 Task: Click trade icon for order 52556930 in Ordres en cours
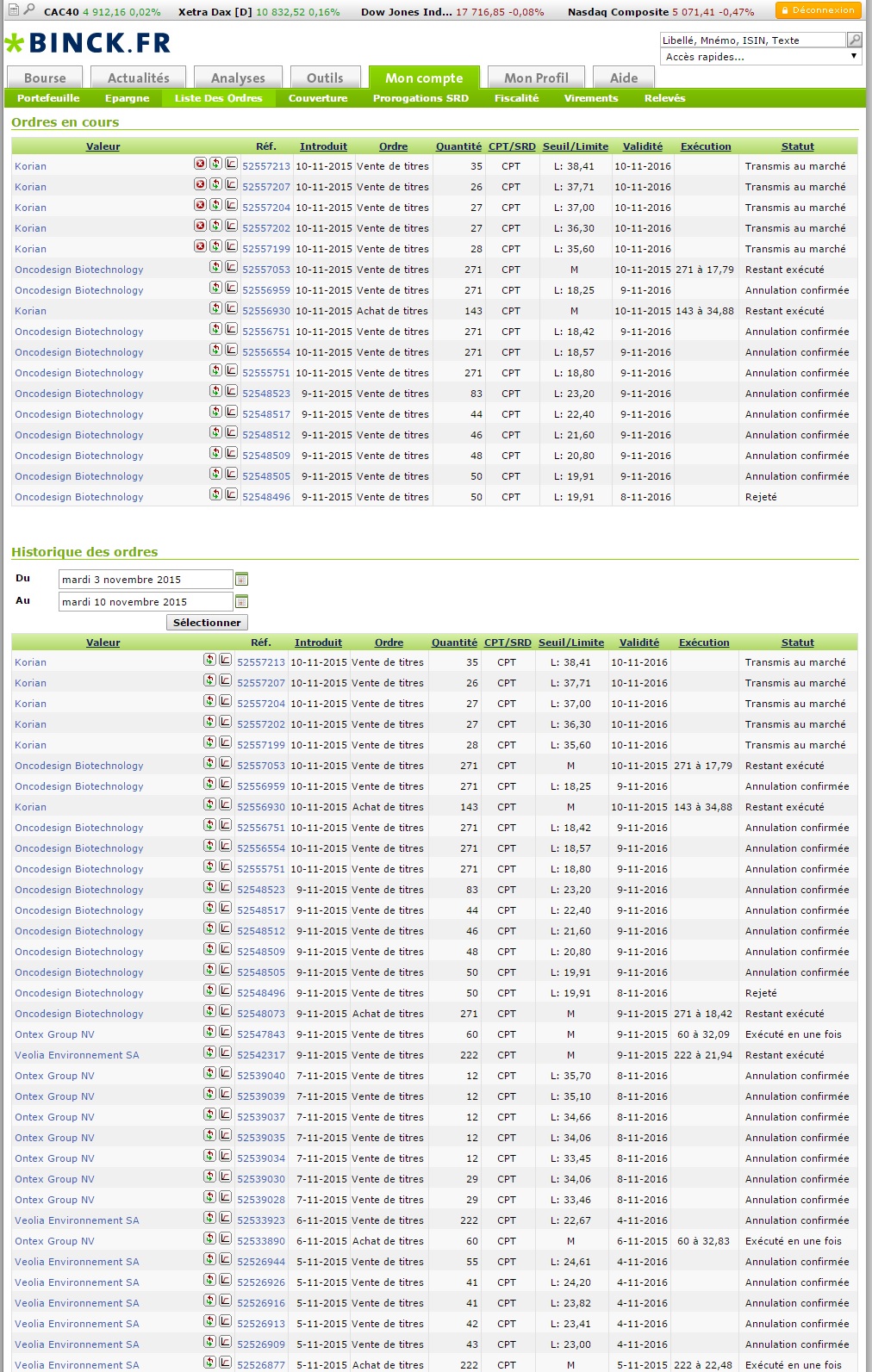tap(215, 308)
